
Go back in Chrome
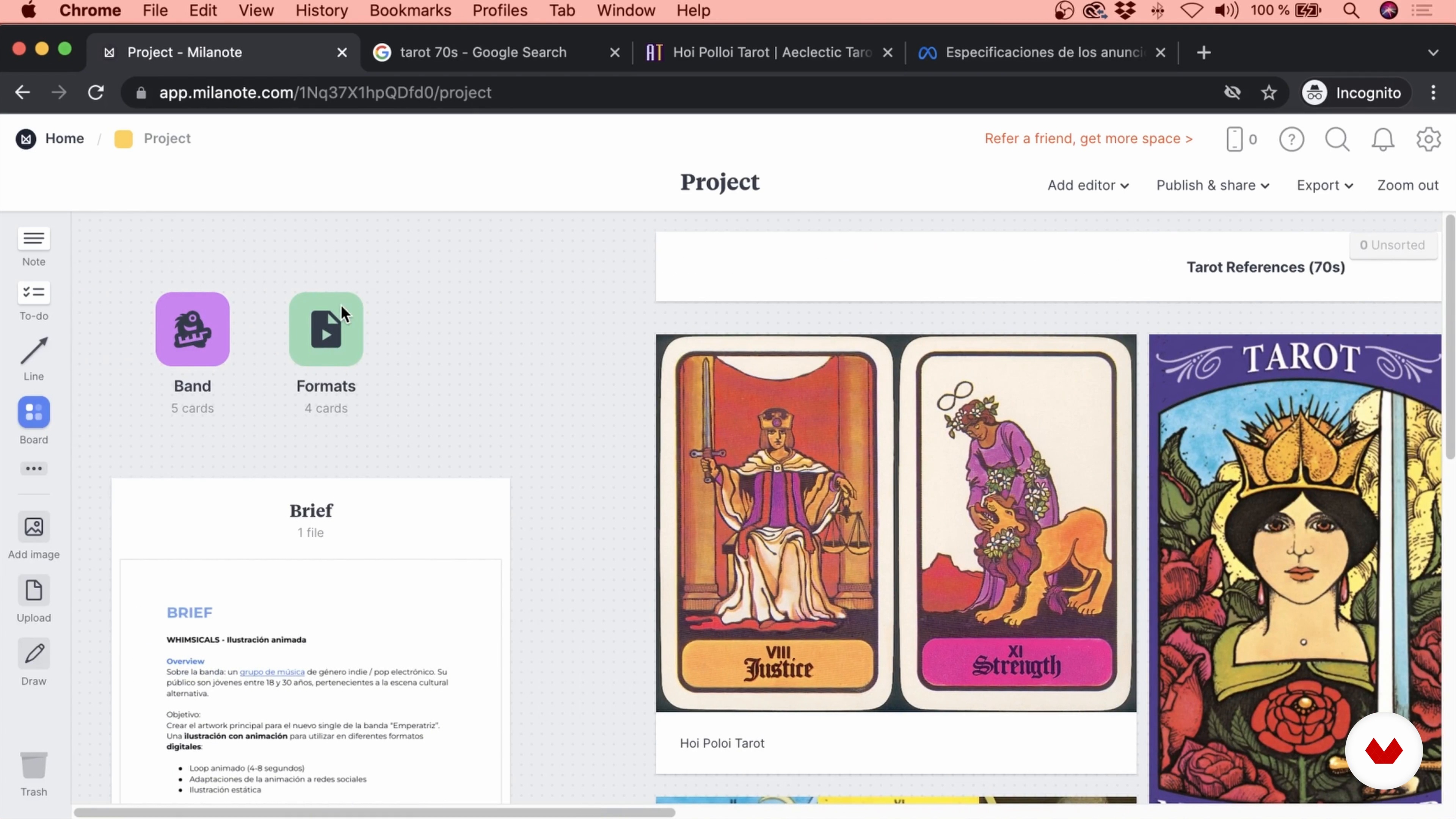click(23, 92)
